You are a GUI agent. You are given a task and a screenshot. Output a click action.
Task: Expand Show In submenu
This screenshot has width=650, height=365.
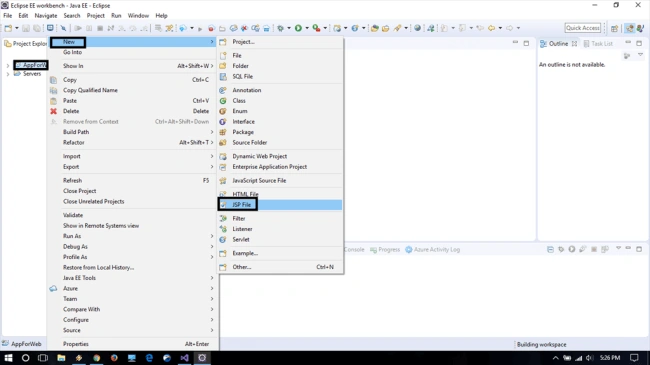point(133,66)
